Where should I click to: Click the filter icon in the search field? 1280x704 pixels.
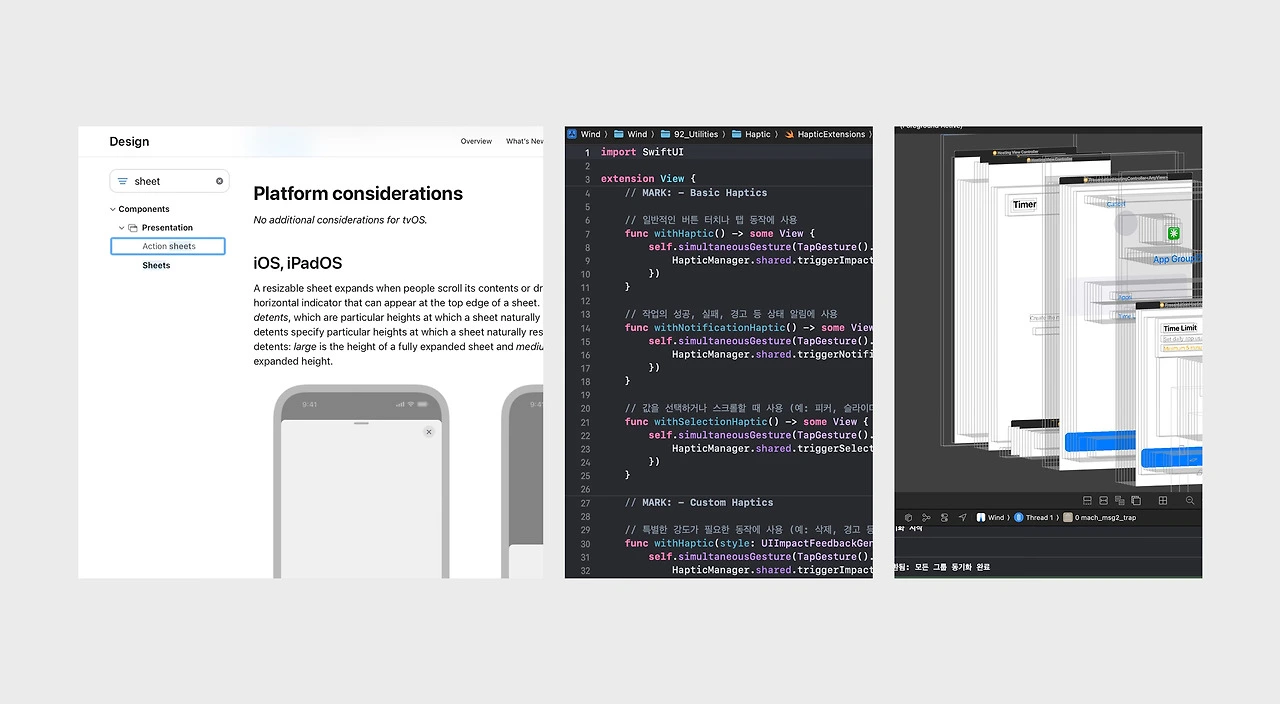(x=122, y=181)
